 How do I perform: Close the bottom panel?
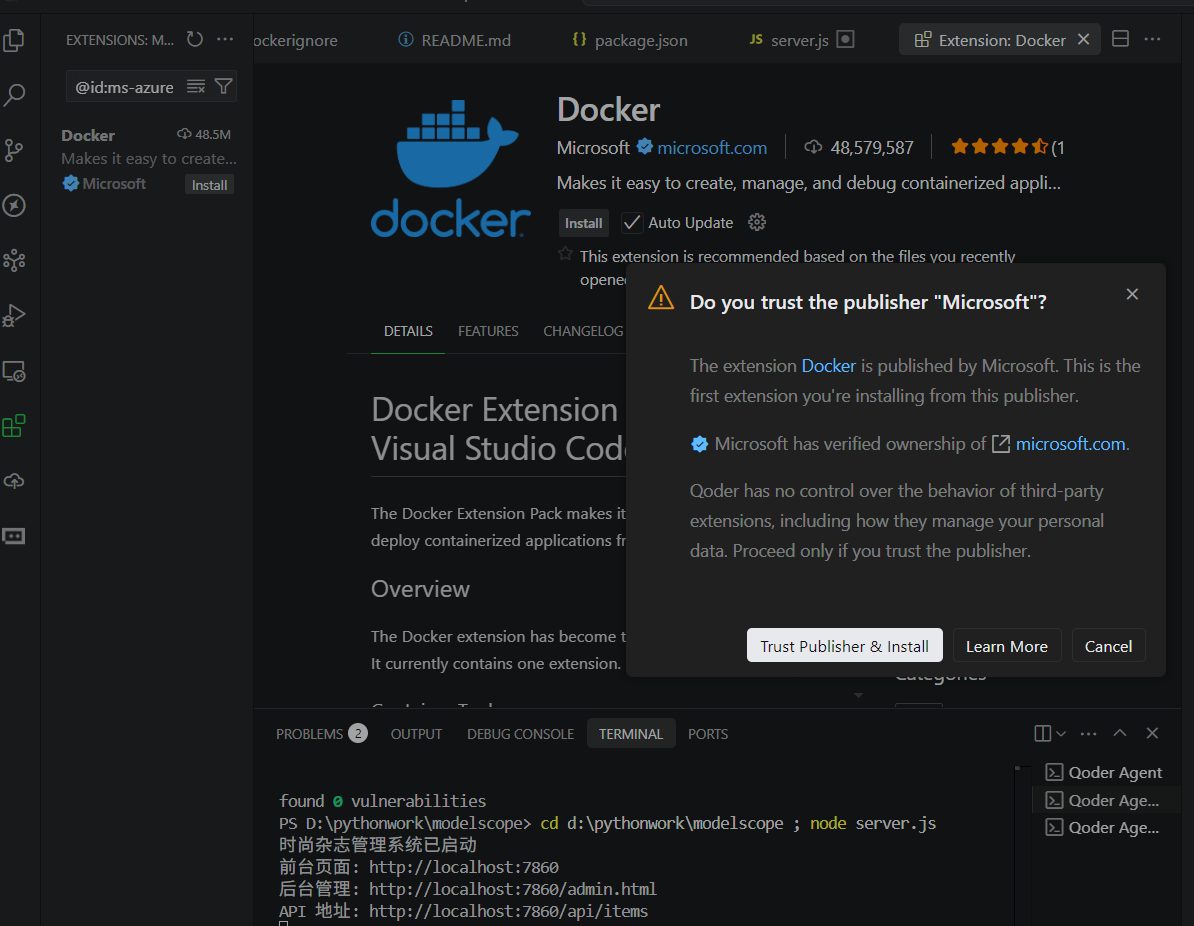[x=1152, y=733]
